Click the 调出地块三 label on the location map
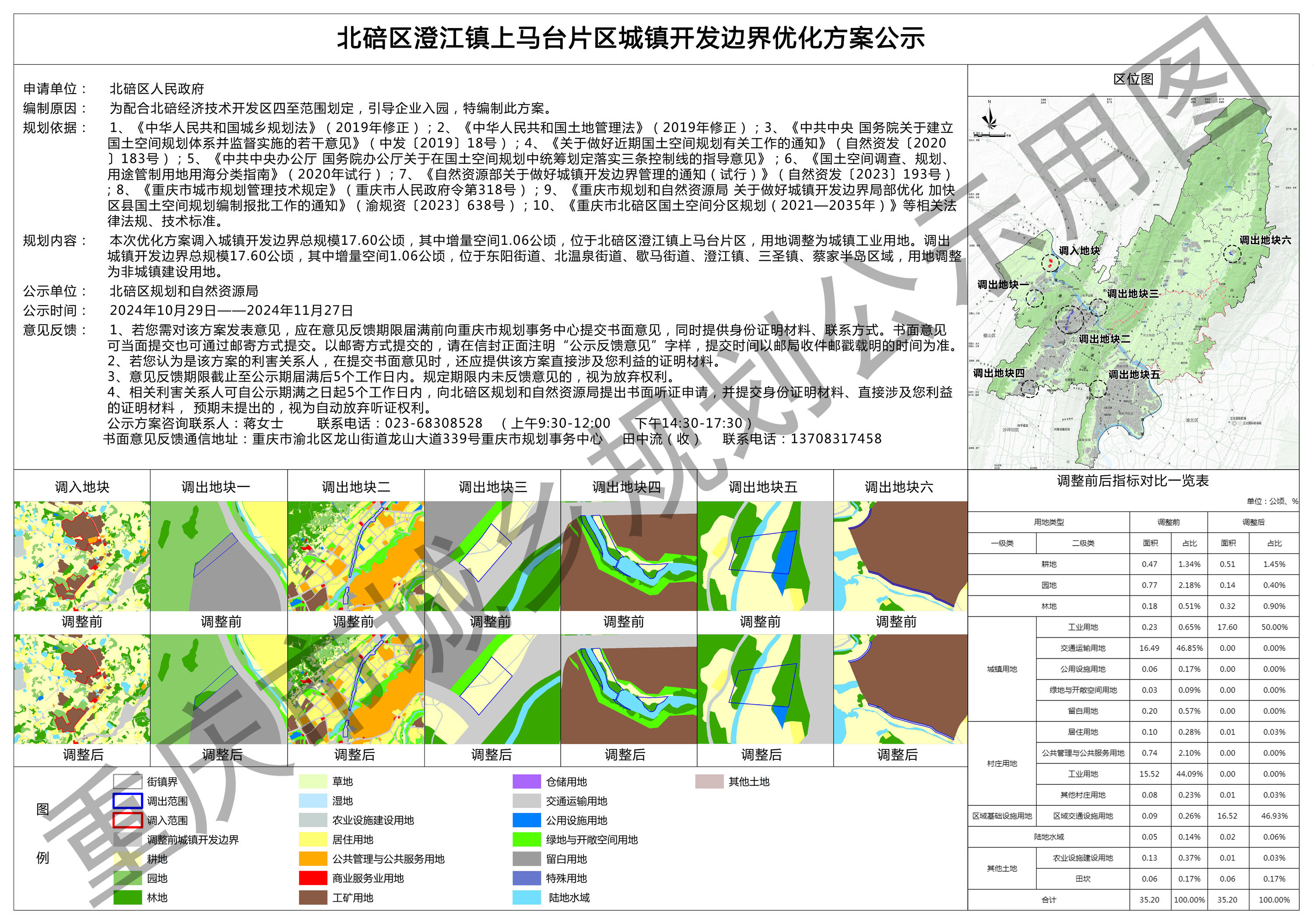This screenshot has width=1313, height=924. point(1132,293)
